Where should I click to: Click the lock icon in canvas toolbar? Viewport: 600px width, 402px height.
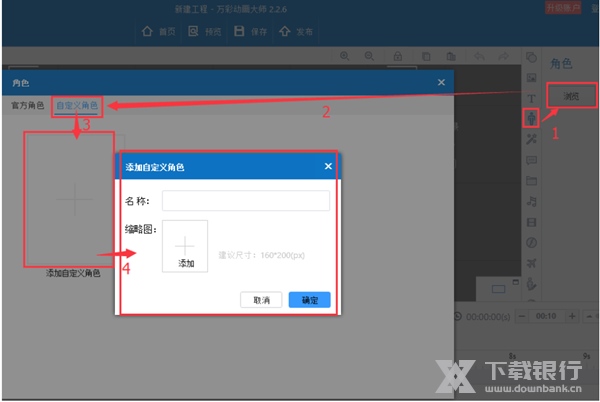tap(398, 57)
